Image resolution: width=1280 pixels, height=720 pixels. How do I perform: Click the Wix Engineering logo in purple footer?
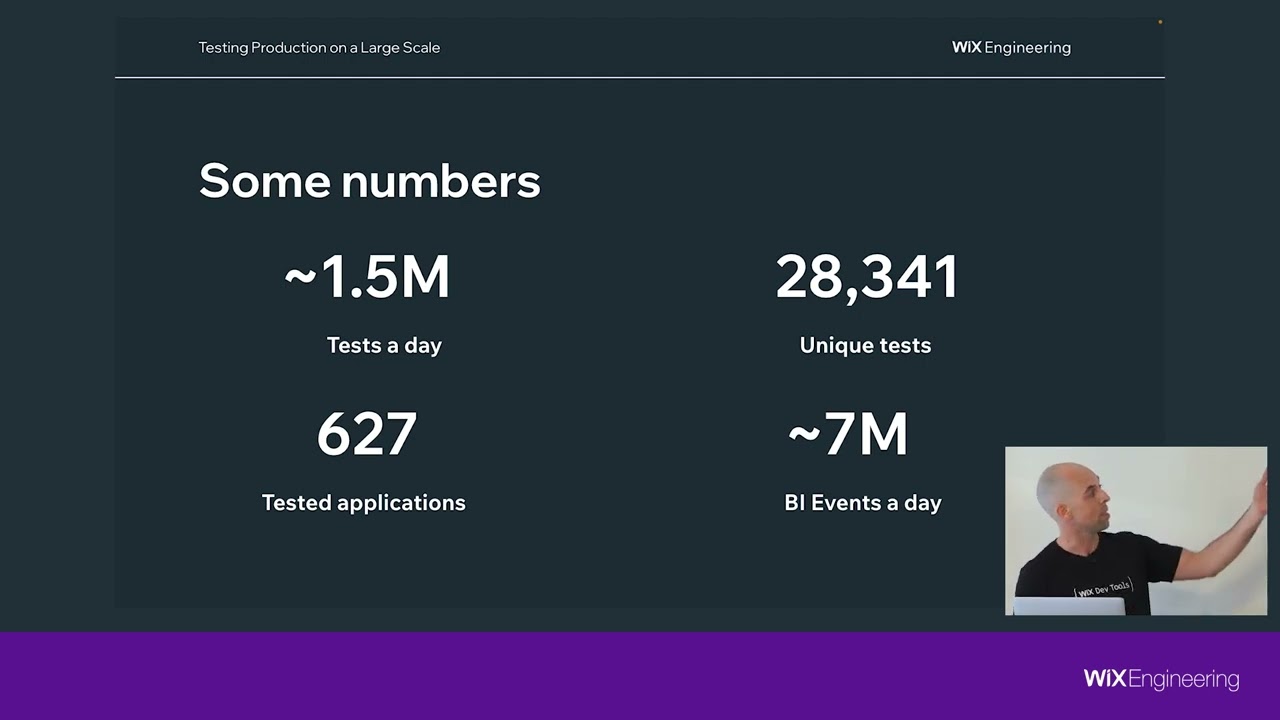pos(1161,679)
